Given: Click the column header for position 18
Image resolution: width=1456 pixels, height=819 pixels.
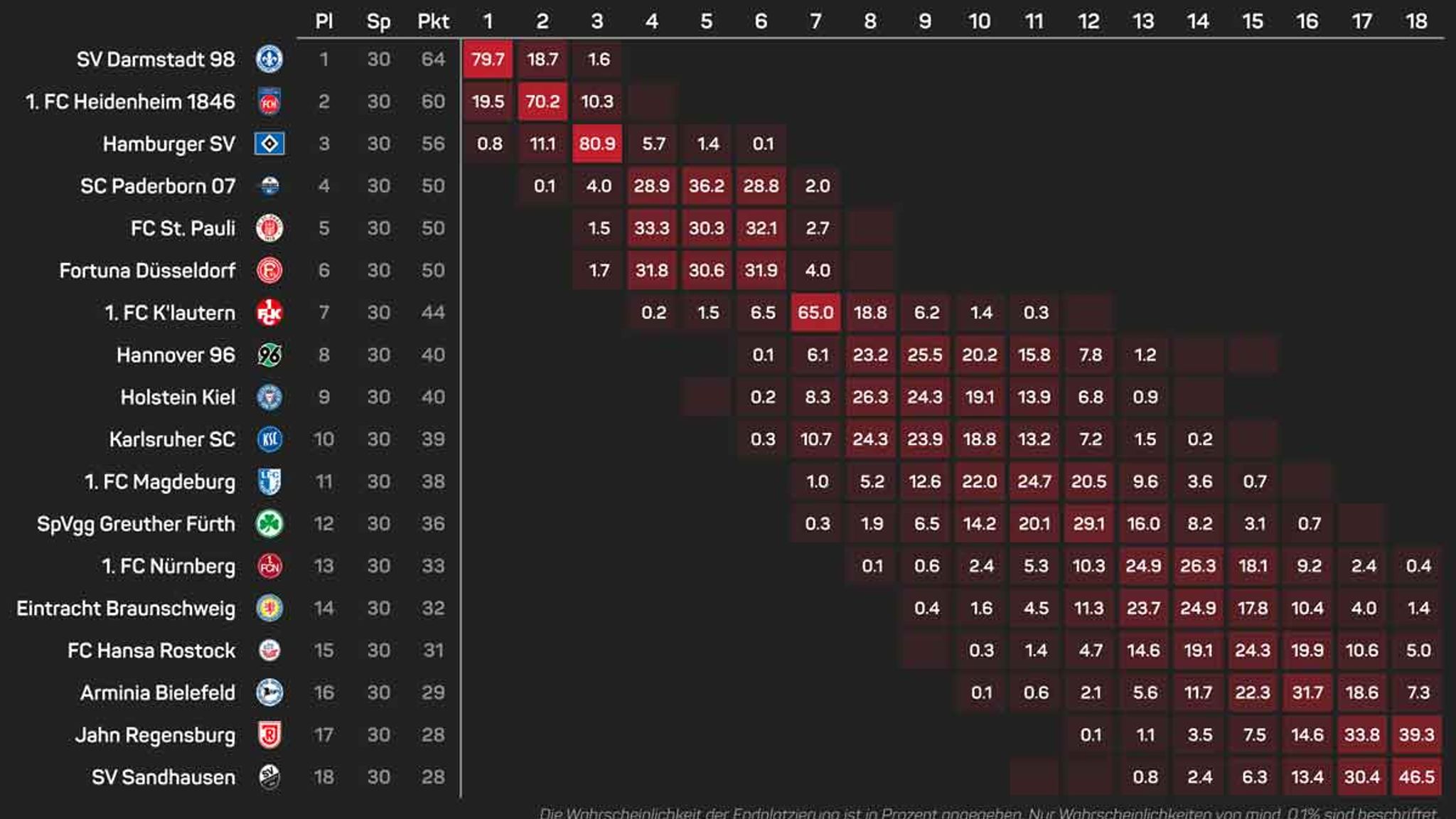Looking at the screenshot, I should click(x=1416, y=21).
